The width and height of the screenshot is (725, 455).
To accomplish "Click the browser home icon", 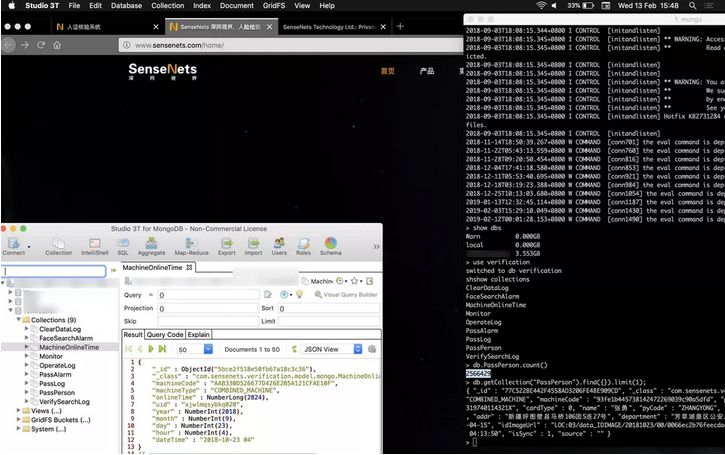I will (x=57, y=45).
